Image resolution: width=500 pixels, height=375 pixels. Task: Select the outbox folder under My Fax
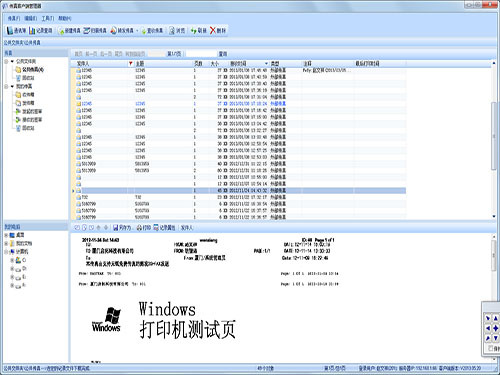click(25, 103)
